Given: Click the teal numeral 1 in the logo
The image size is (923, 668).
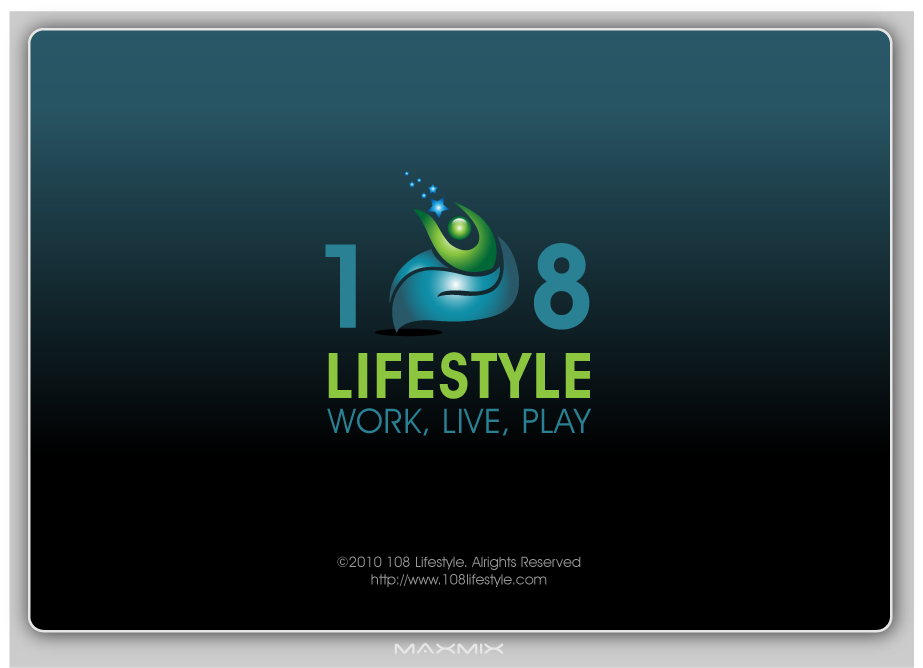Looking at the screenshot, I should point(343,287).
